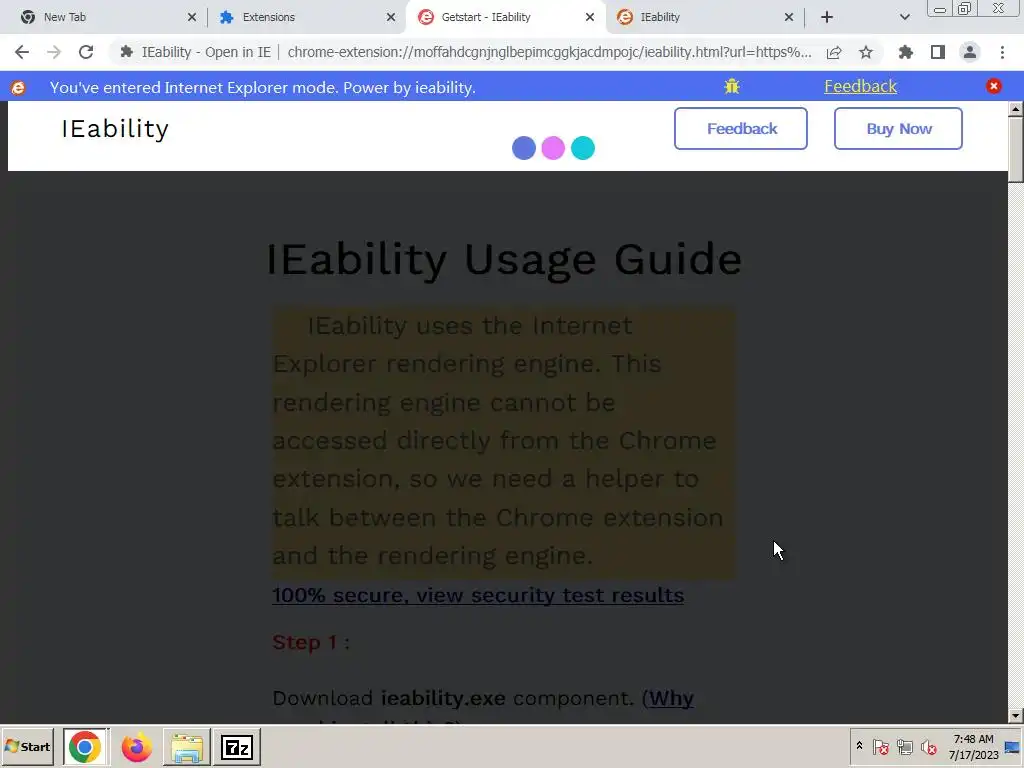Screen dimensions: 1024x768
Task: Show hidden system tray icons
Action: point(859,746)
